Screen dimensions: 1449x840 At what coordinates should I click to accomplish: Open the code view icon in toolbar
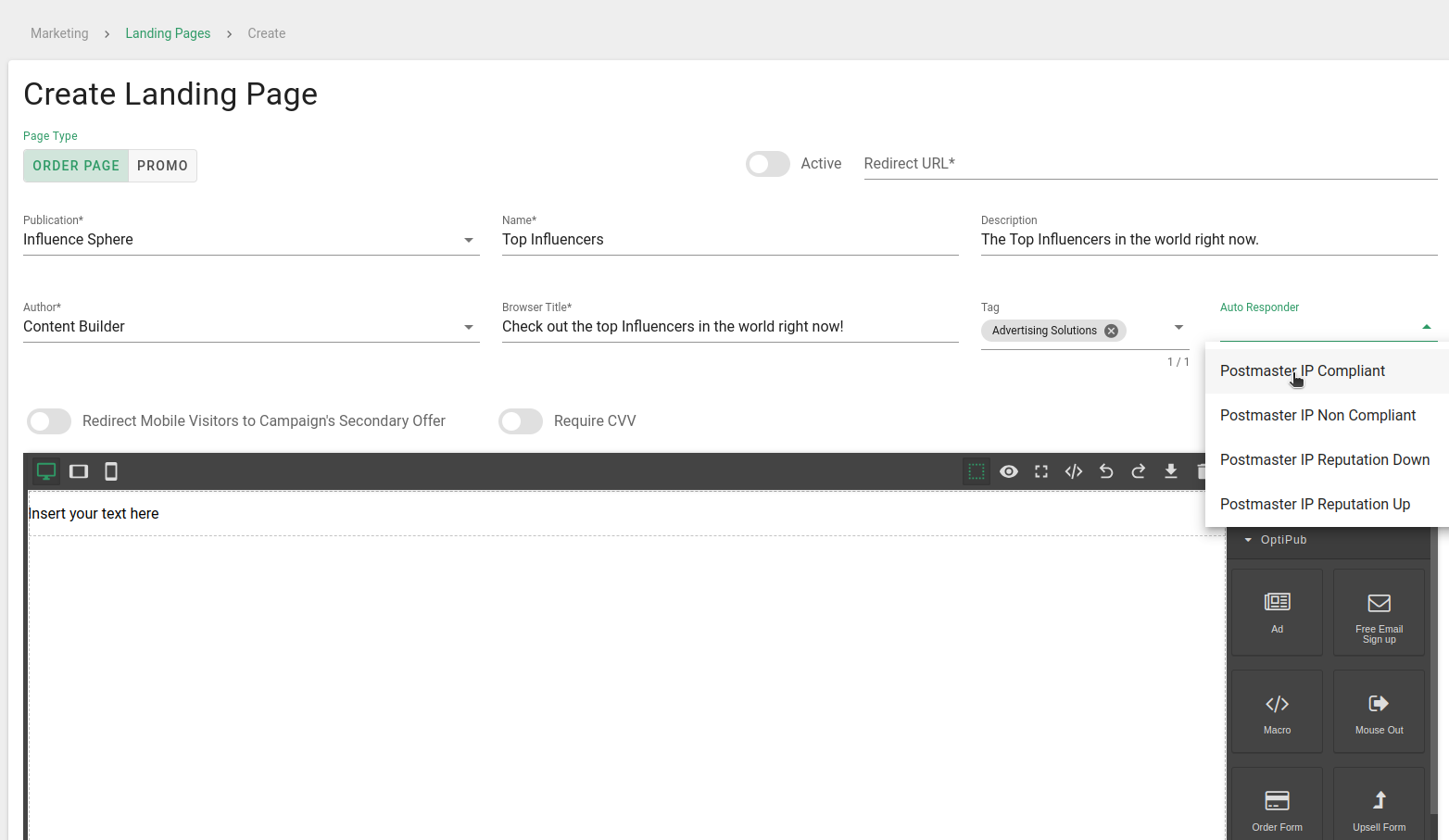click(x=1074, y=471)
